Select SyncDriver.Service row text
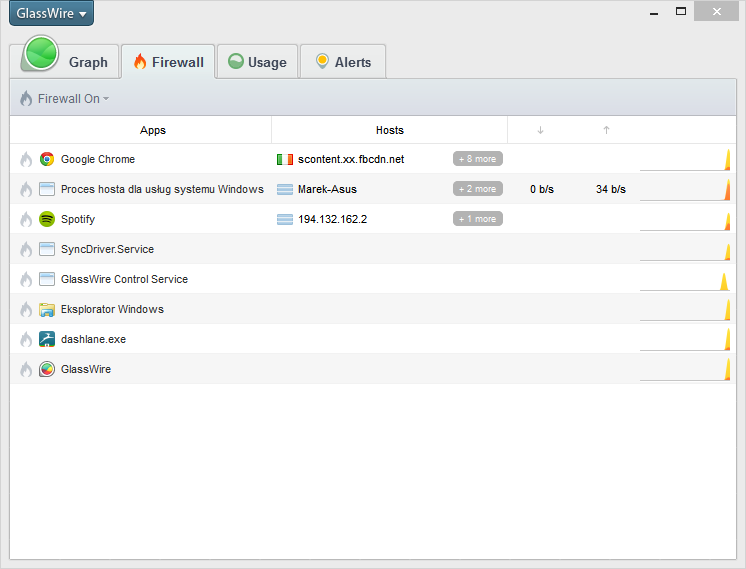This screenshot has height=569, width=746. click(x=107, y=249)
